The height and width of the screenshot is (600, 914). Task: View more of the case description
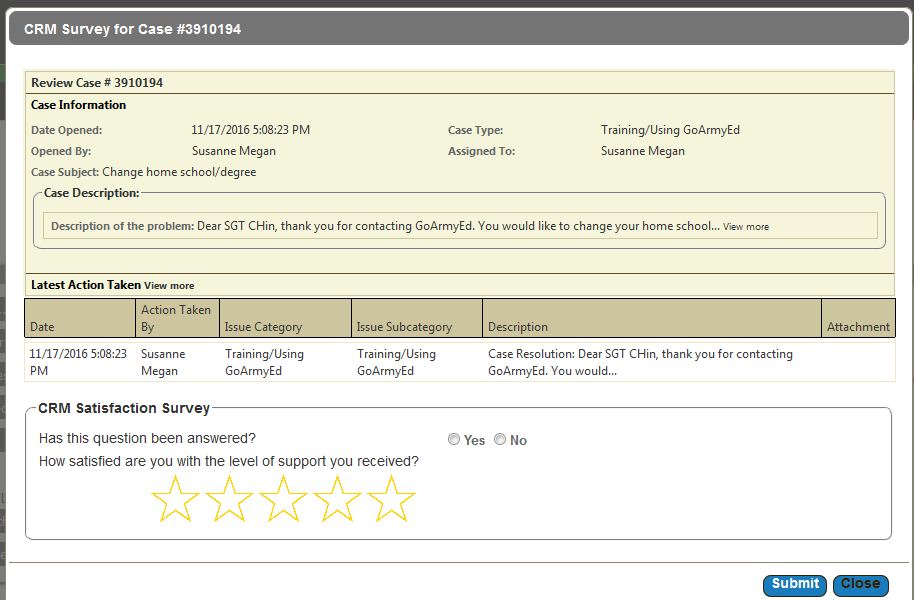click(746, 227)
